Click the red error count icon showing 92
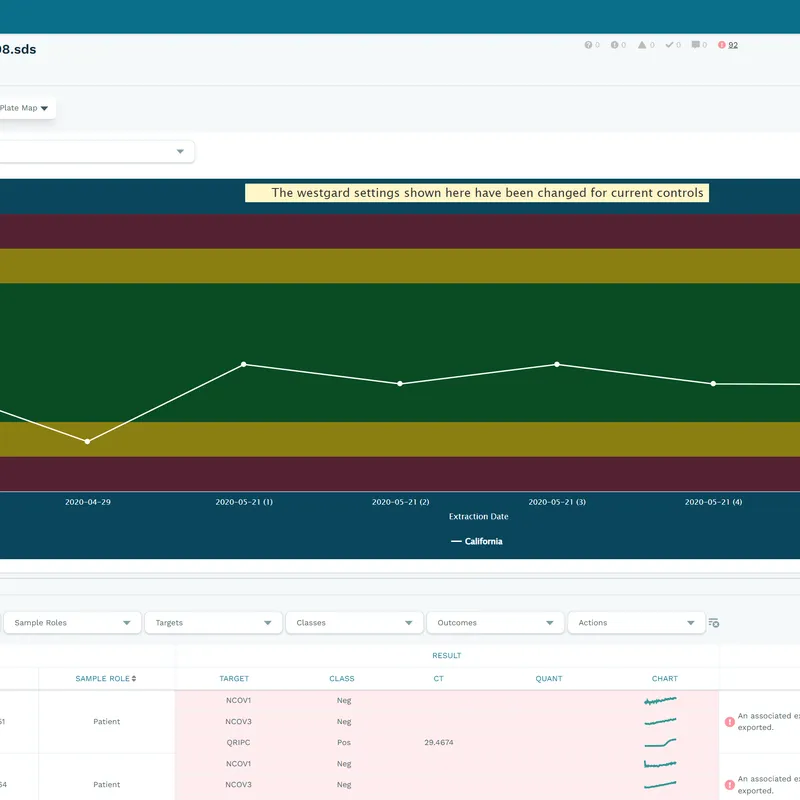 (722, 45)
